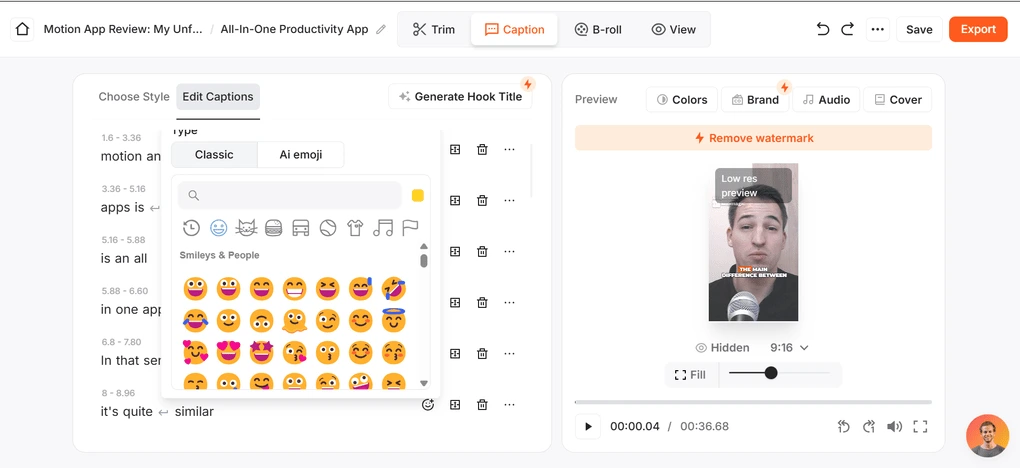Switch emoji type to Ai emoji

pyautogui.click(x=300, y=154)
